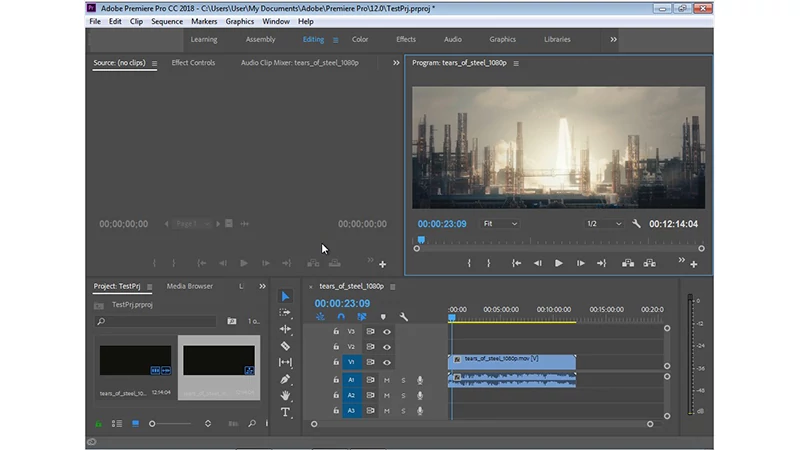Screen dimensions: 800x450
Task: Open Timeline Display Settings wrench
Action: point(404,317)
